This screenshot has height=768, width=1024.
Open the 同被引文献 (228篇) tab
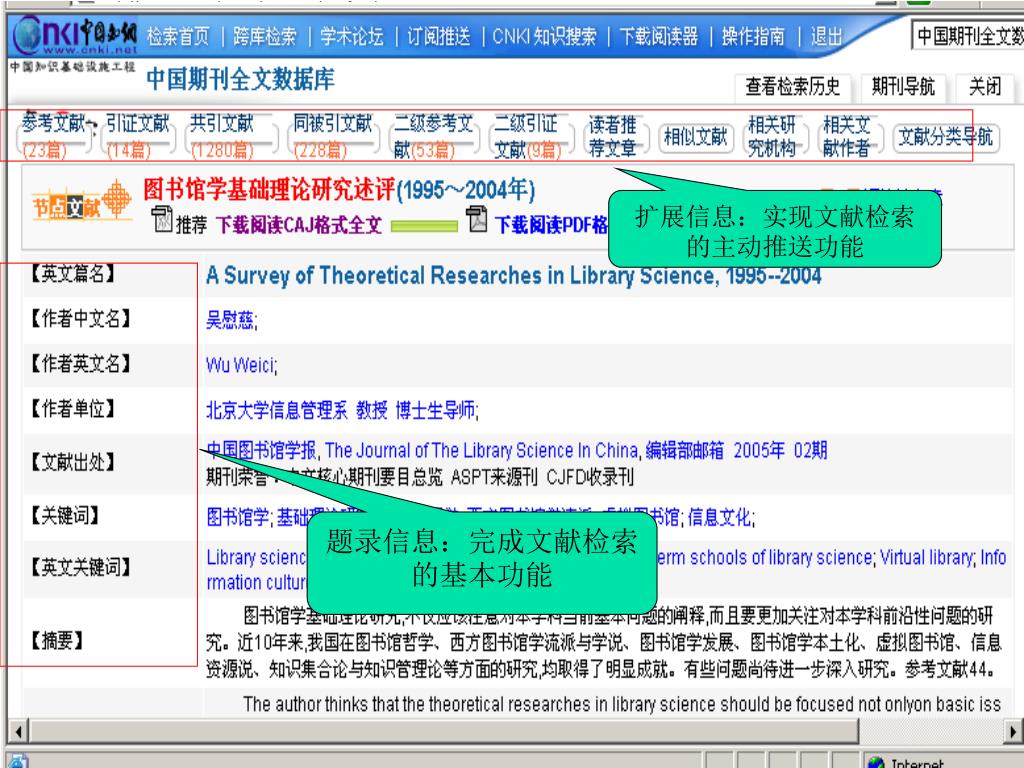pyautogui.click(x=332, y=136)
